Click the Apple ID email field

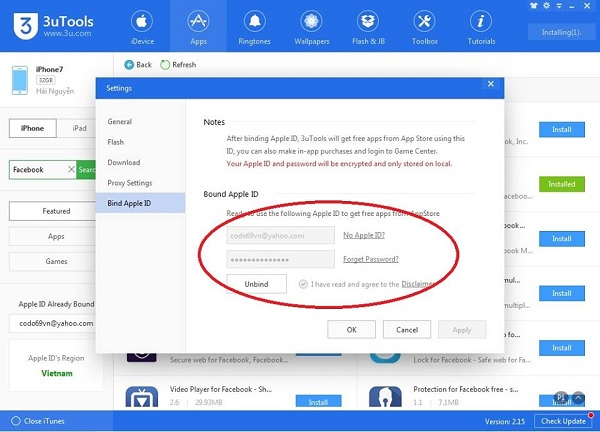click(x=280, y=235)
